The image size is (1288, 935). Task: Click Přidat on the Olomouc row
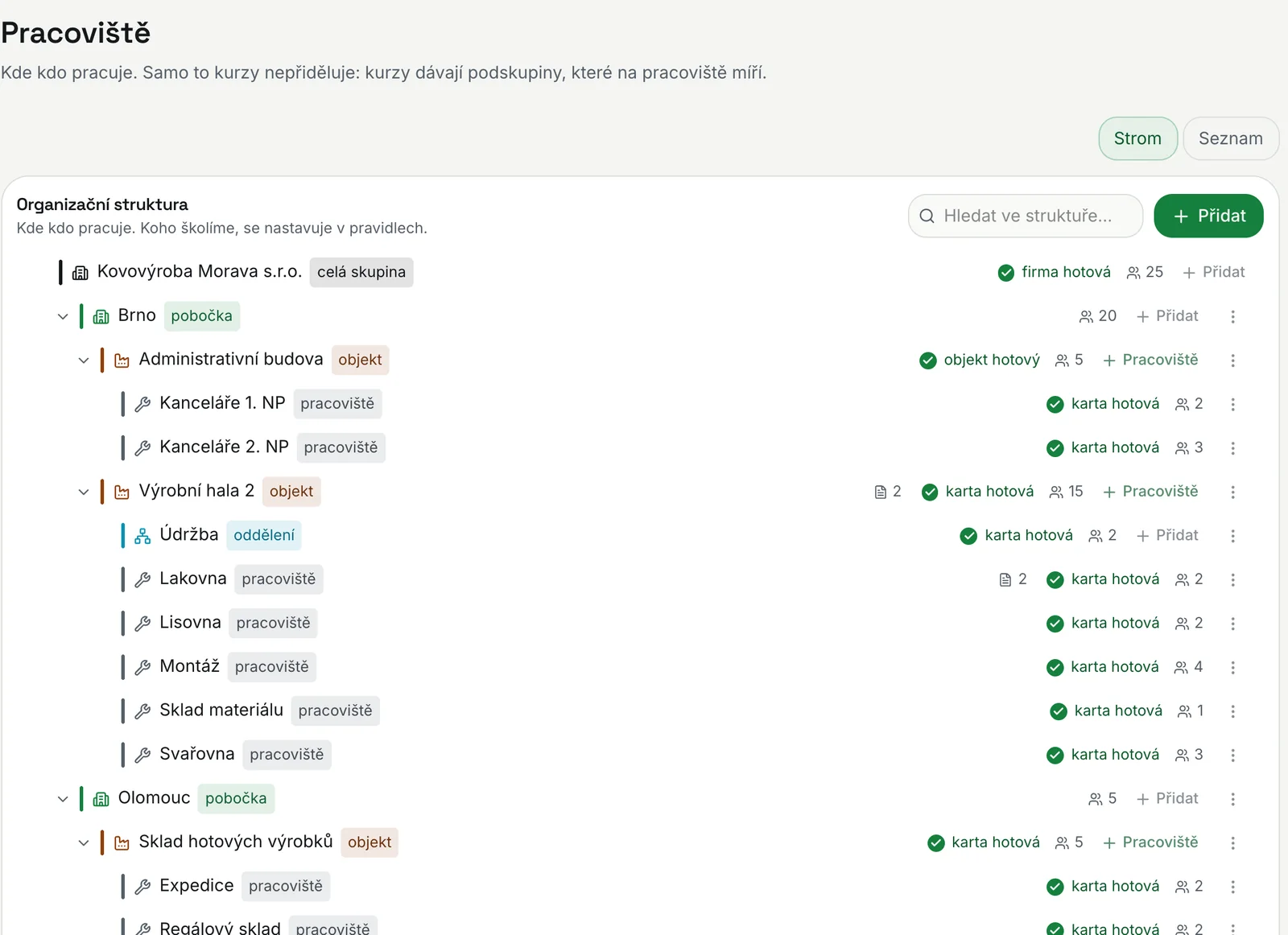click(1167, 798)
